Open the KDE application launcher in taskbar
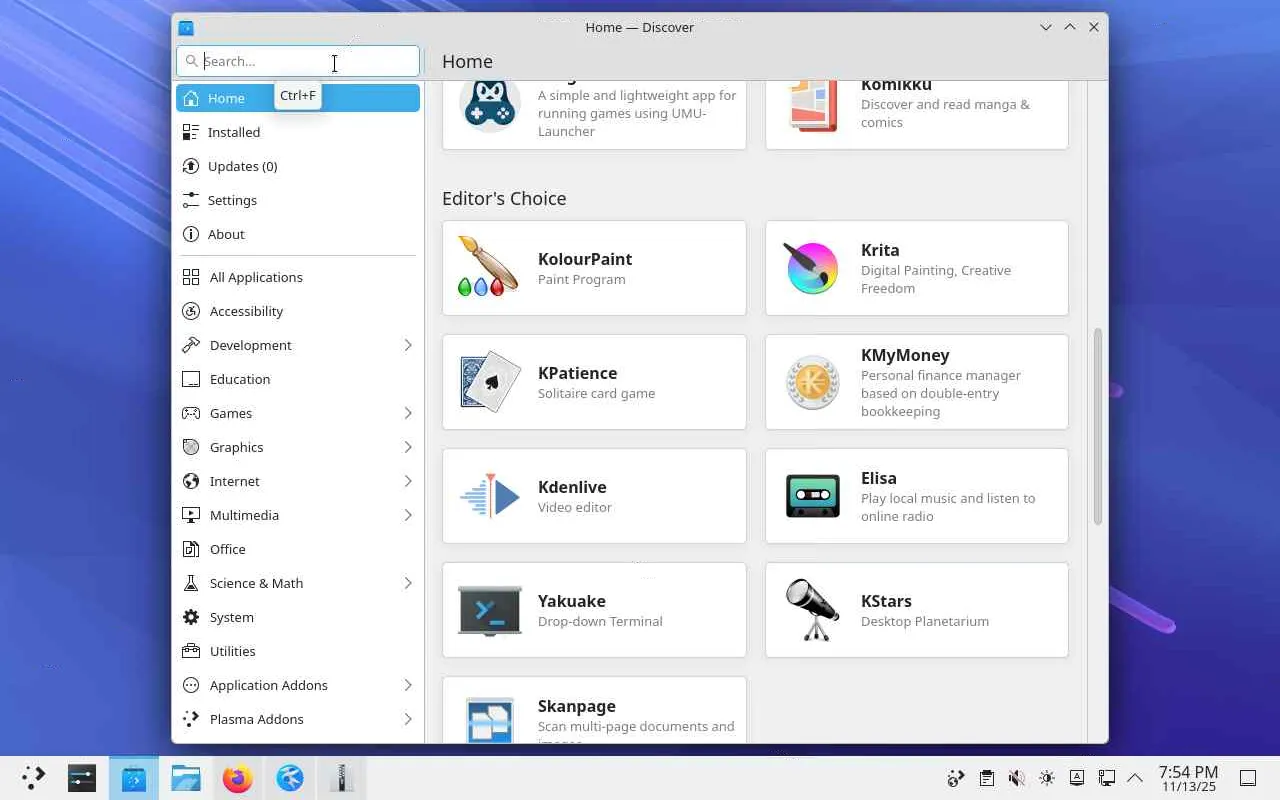Viewport: 1280px width, 800px height. pos(33,778)
